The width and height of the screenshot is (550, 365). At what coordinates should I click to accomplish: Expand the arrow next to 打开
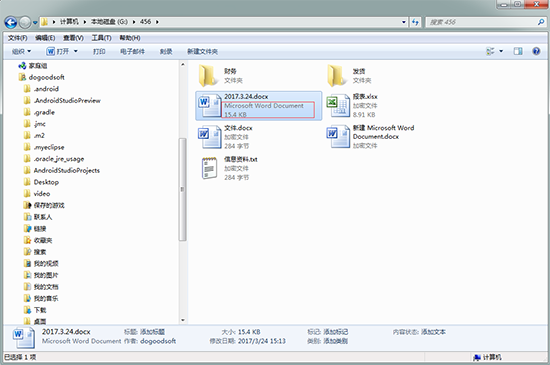75,52
